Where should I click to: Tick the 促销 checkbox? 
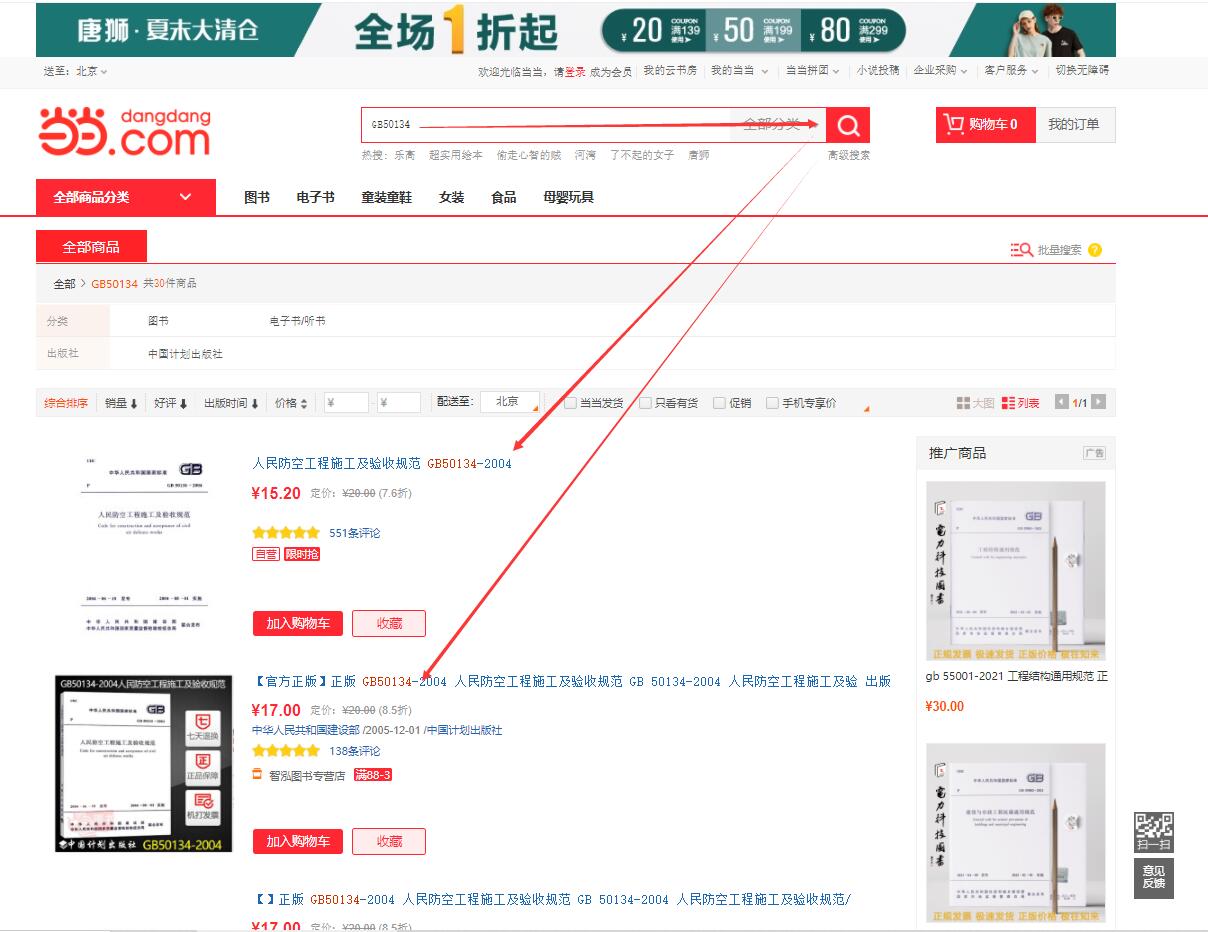(x=719, y=403)
